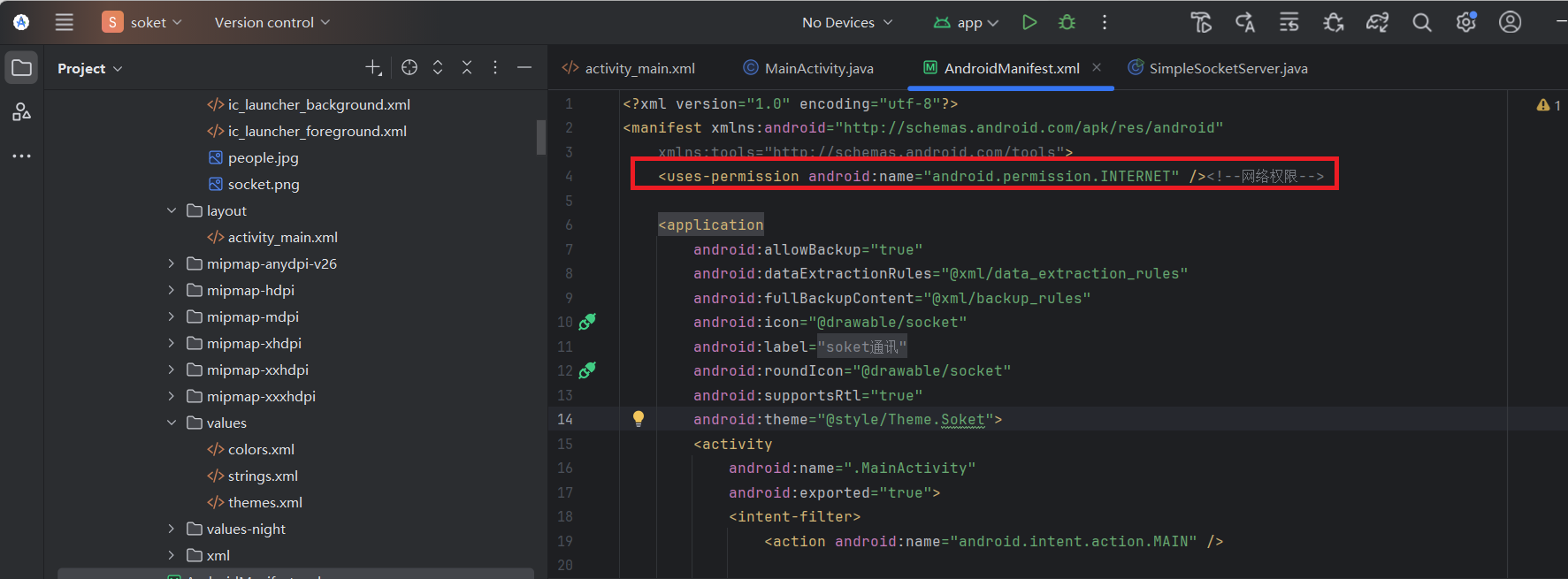Click the android:label soket value
Image resolution: width=1568 pixels, height=579 pixels.
[862, 347]
